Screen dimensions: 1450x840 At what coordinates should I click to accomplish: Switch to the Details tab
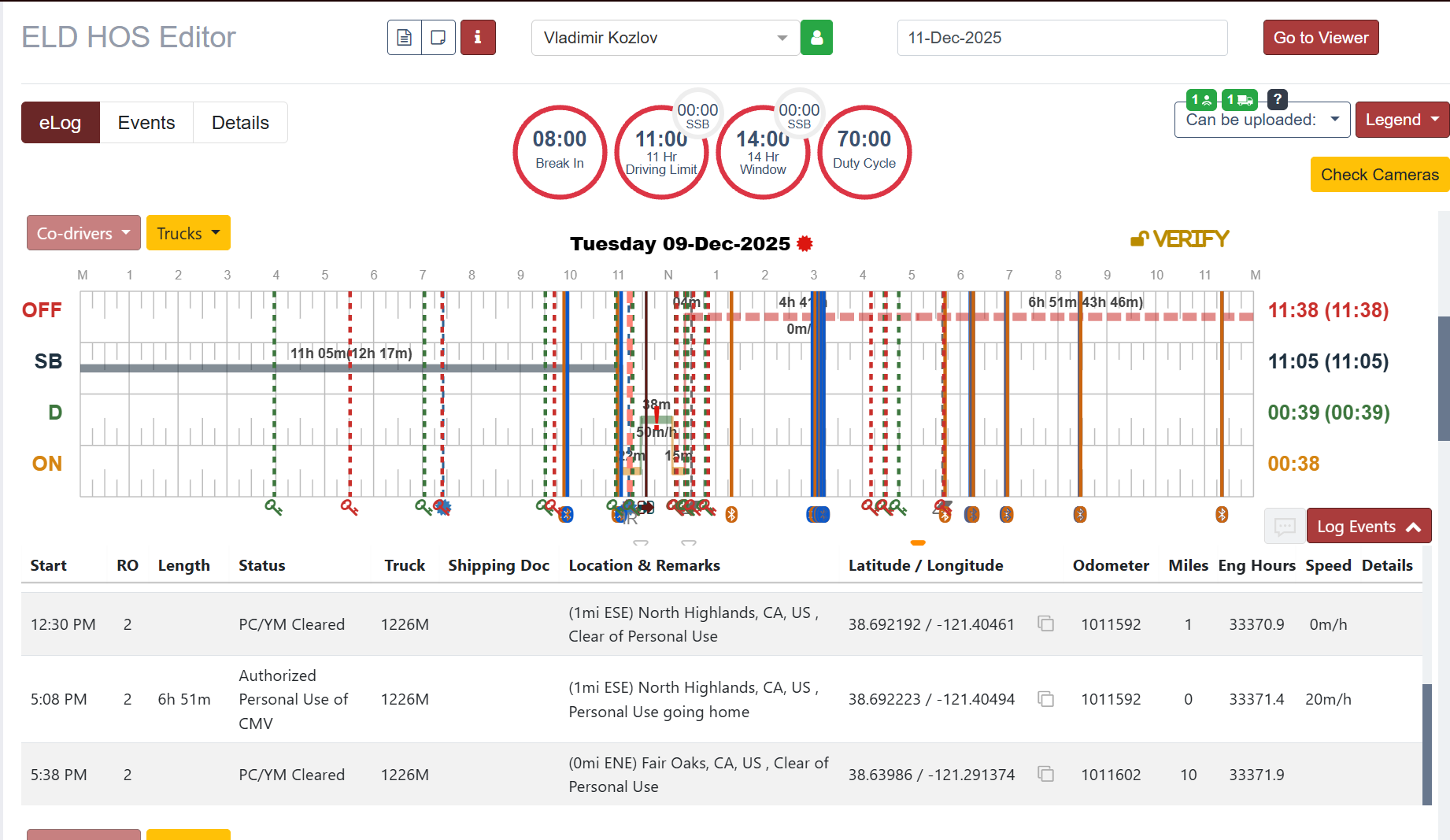click(240, 123)
